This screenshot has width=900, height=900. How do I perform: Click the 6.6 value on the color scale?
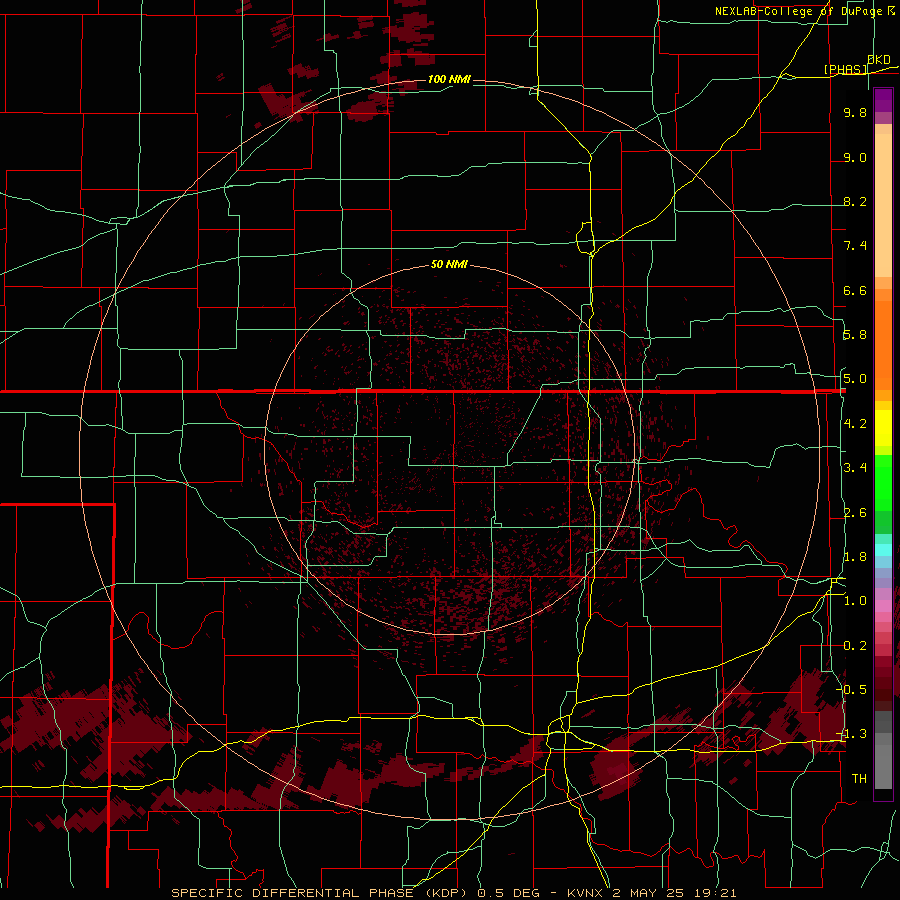pyautogui.click(x=855, y=291)
